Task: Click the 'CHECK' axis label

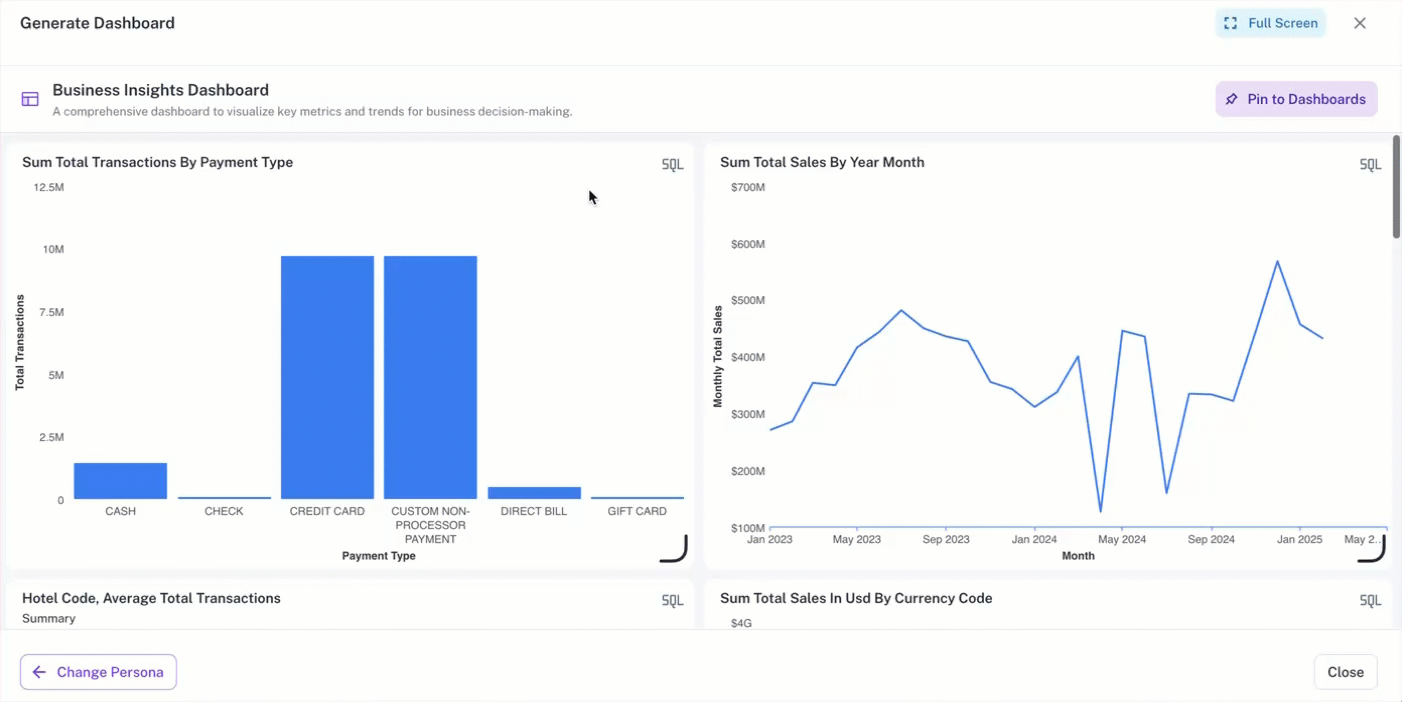Action: point(224,511)
